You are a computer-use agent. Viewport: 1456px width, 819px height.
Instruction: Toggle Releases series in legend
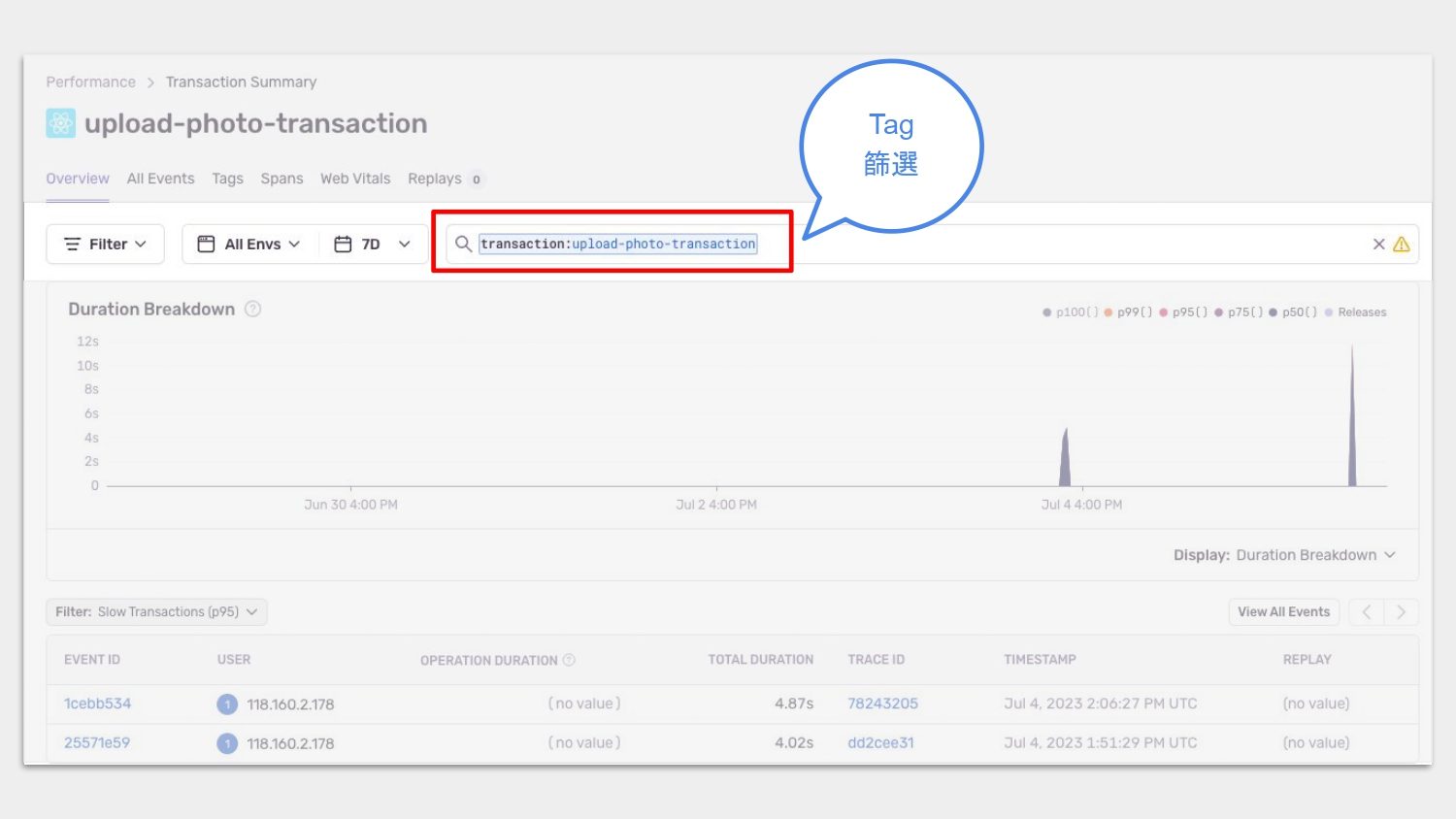(x=1356, y=312)
